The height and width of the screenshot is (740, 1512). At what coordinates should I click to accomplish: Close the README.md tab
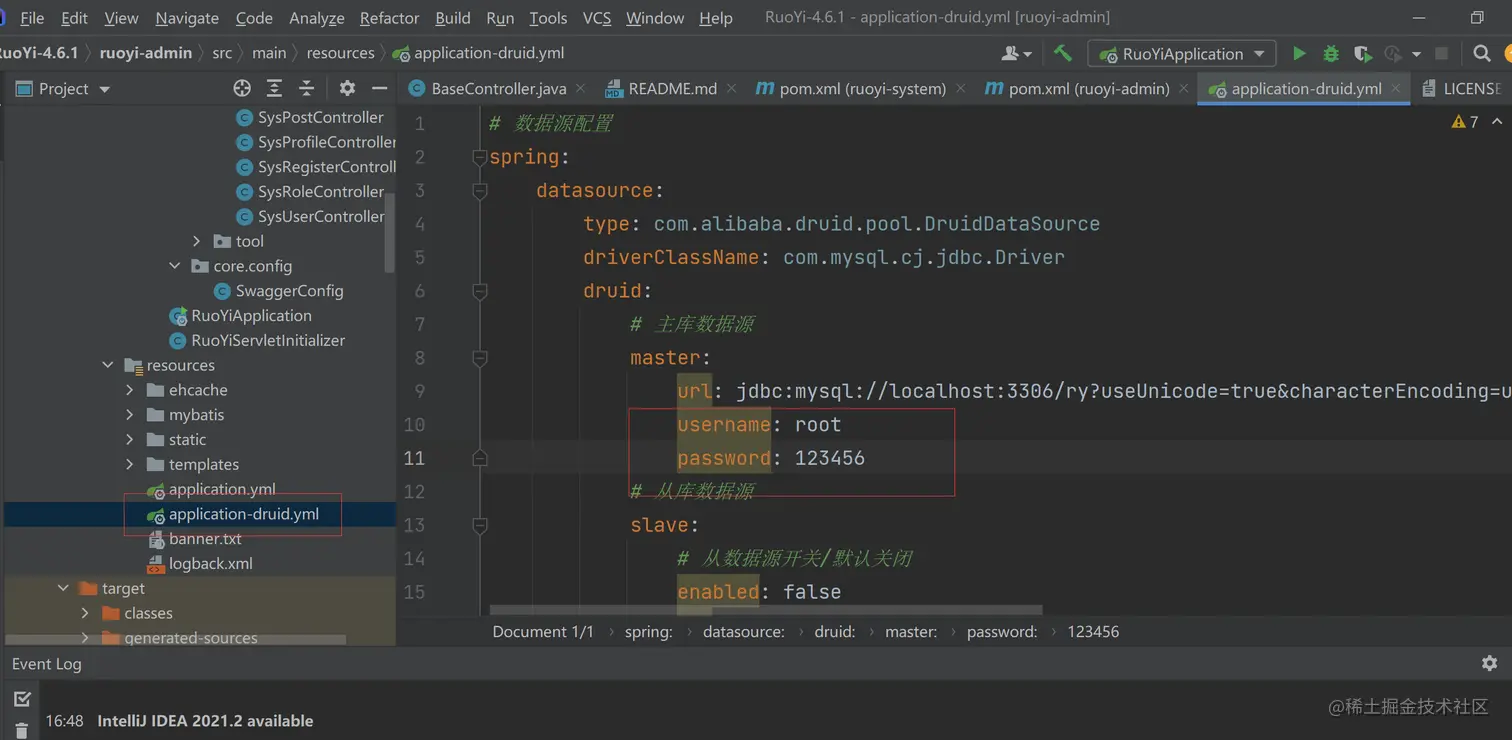731,88
